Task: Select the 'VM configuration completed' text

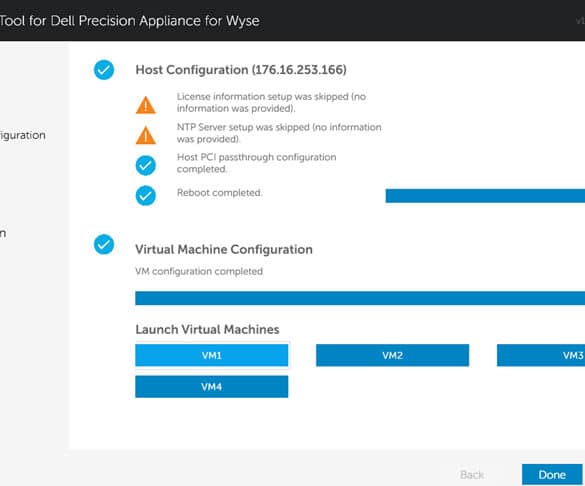Action: point(199,271)
